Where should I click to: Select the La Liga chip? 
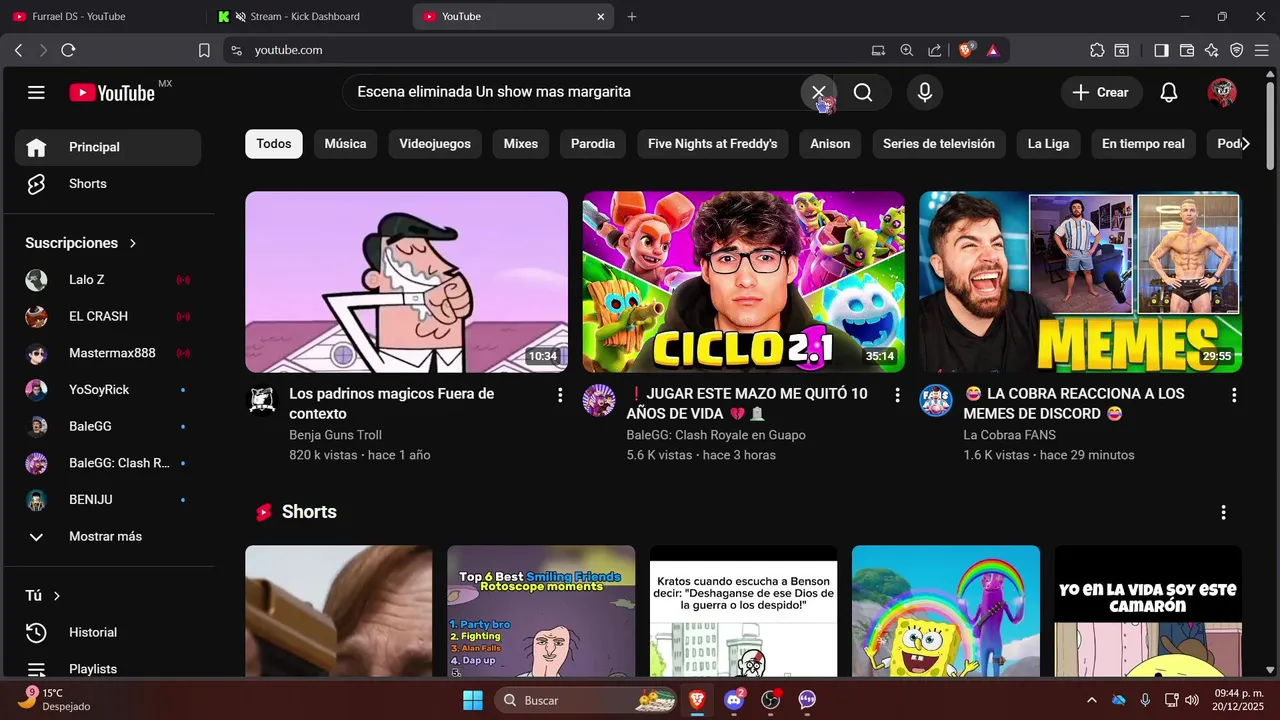[1048, 144]
